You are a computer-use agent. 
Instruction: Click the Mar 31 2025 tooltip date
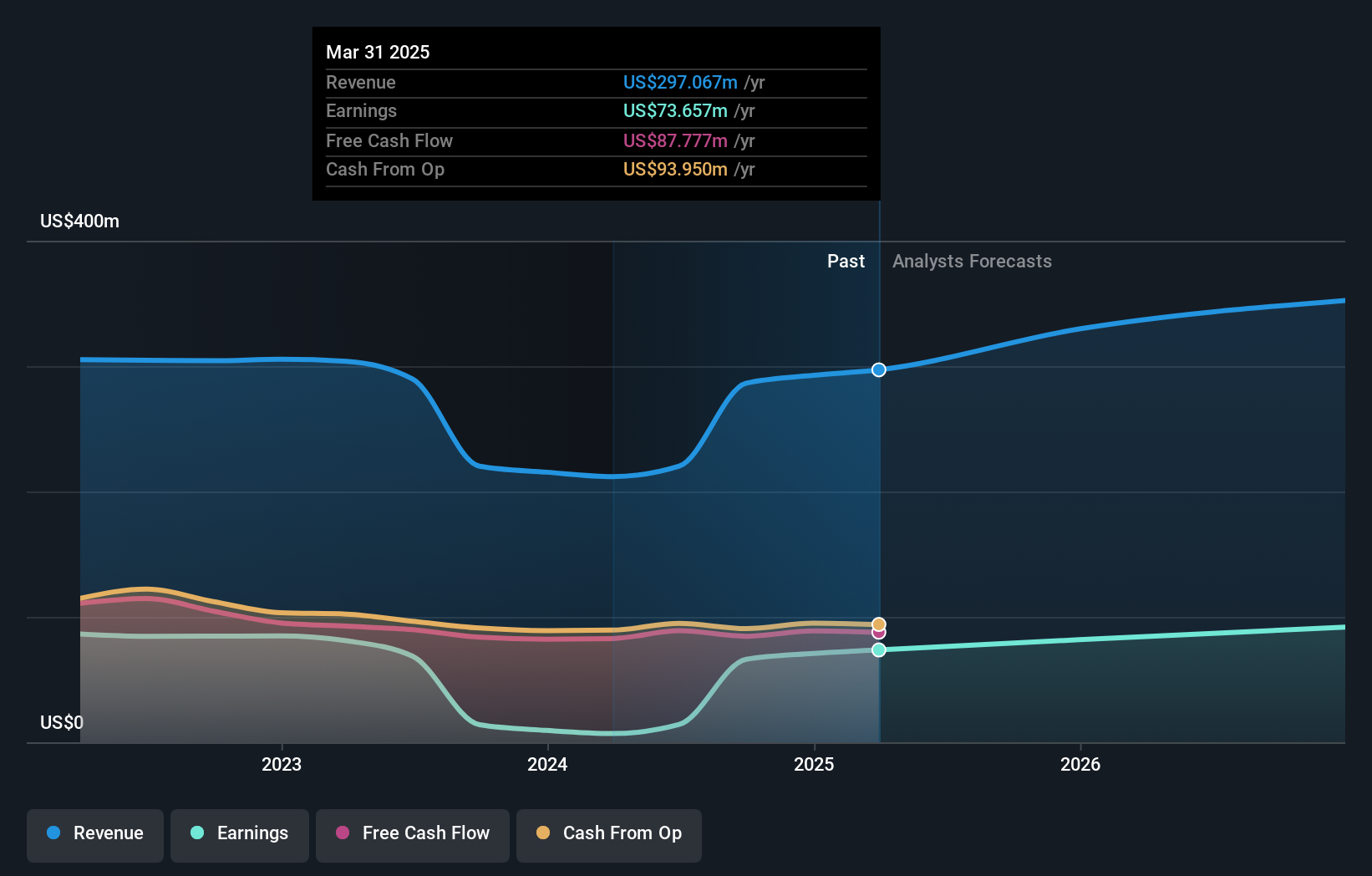pyautogui.click(x=378, y=52)
